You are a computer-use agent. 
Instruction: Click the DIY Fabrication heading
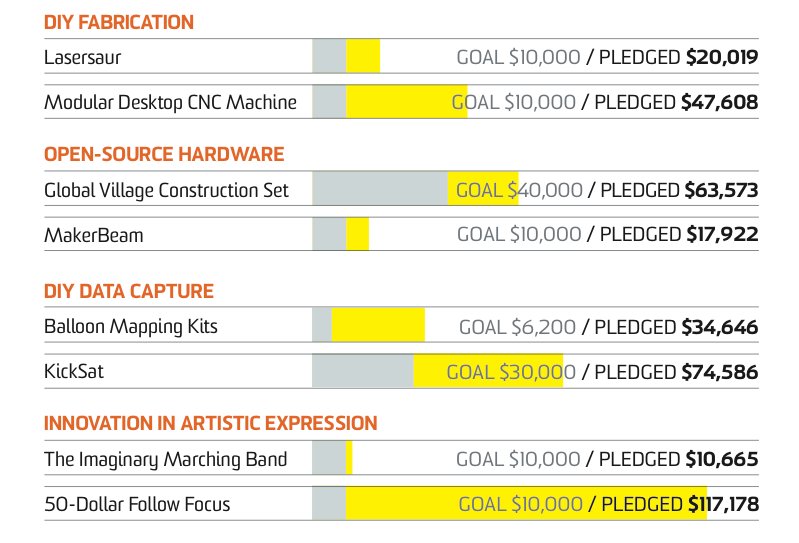click(119, 22)
